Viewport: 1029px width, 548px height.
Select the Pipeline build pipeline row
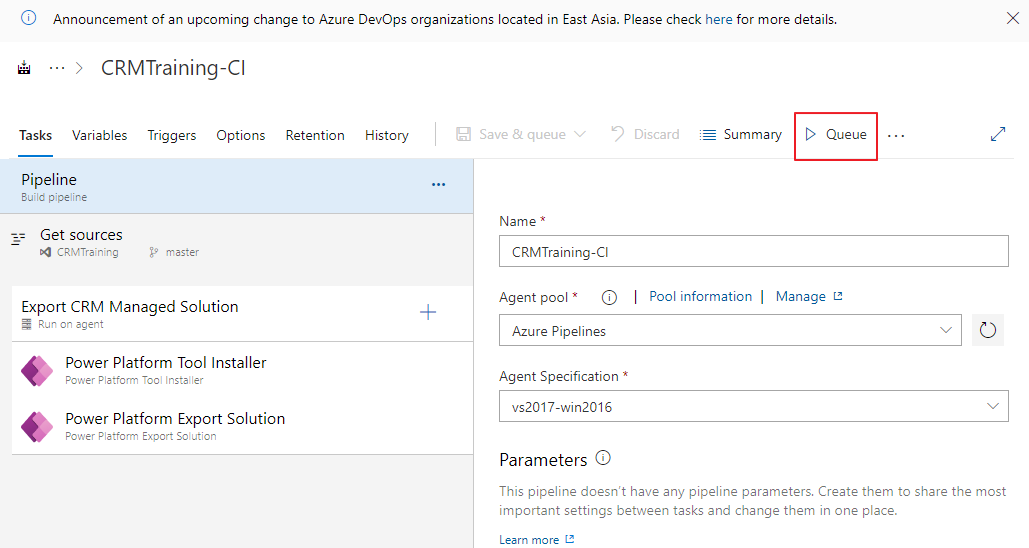pyautogui.click(x=236, y=186)
